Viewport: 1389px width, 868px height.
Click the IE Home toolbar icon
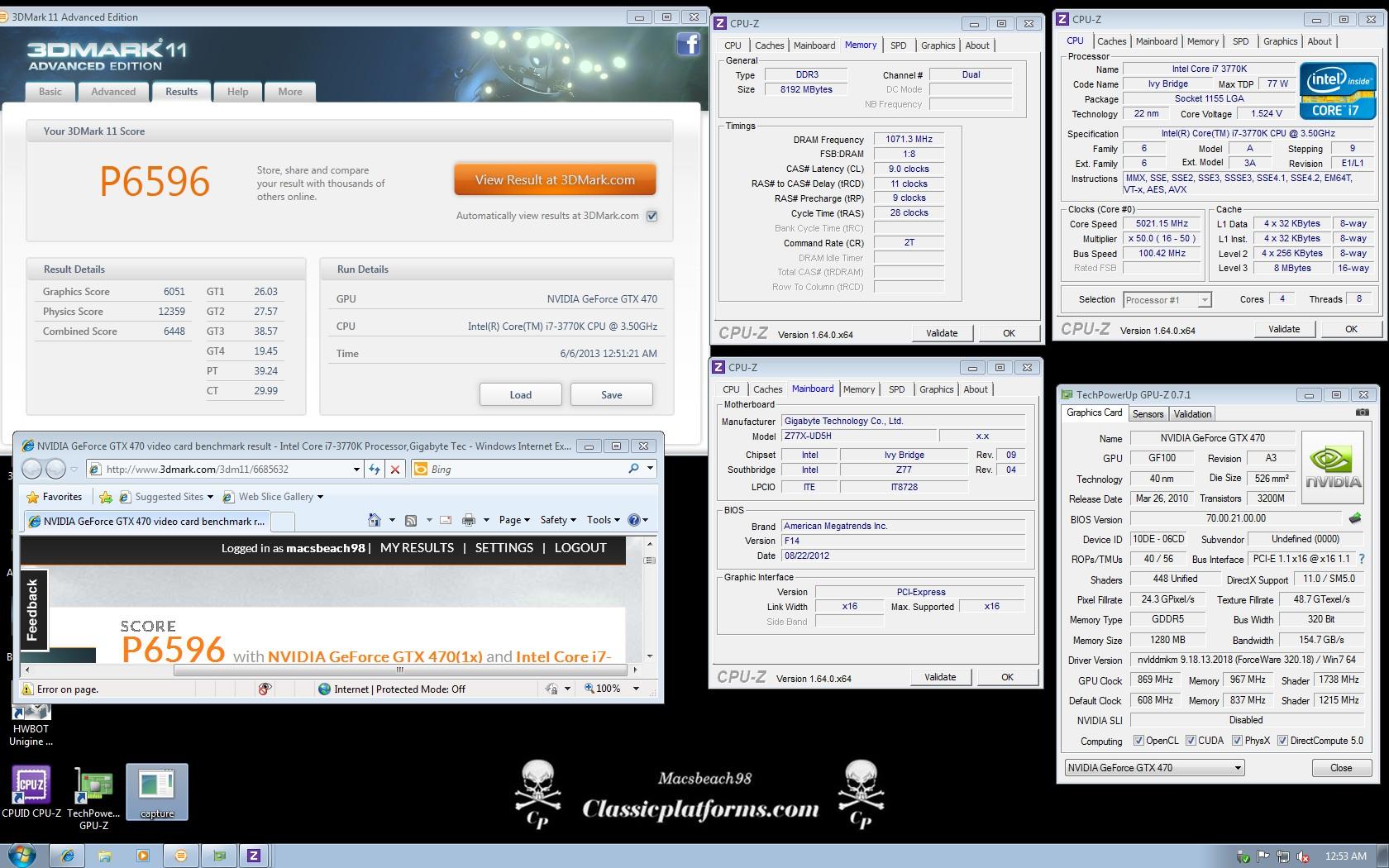(x=375, y=520)
